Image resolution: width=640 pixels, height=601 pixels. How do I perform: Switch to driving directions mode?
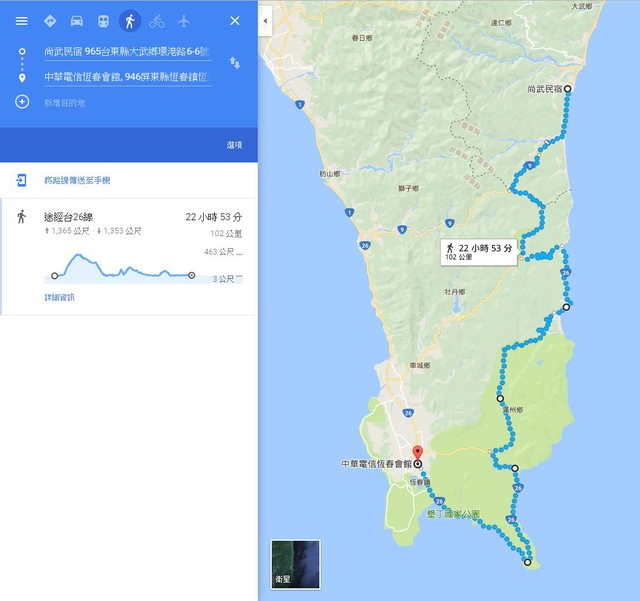point(77,21)
